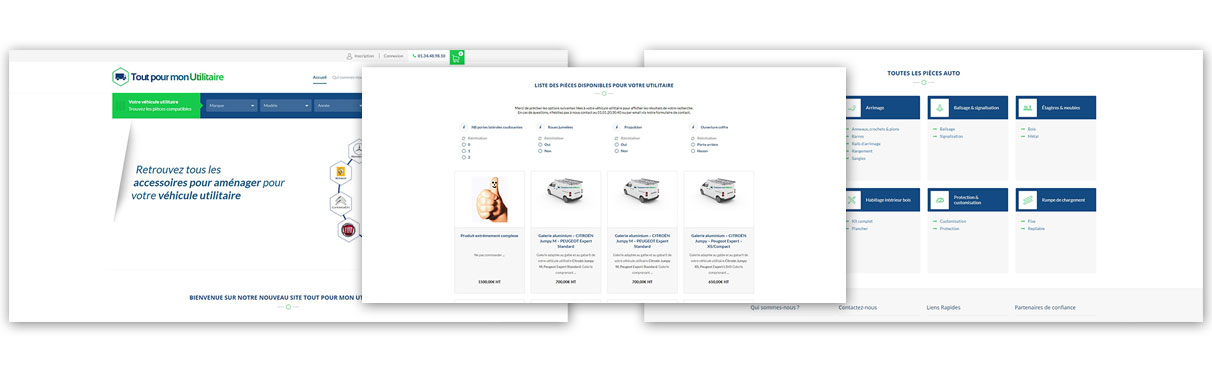Open the Marque dropdown
Viewport: 1212px width, 375px height.
(x=229, y=105)
